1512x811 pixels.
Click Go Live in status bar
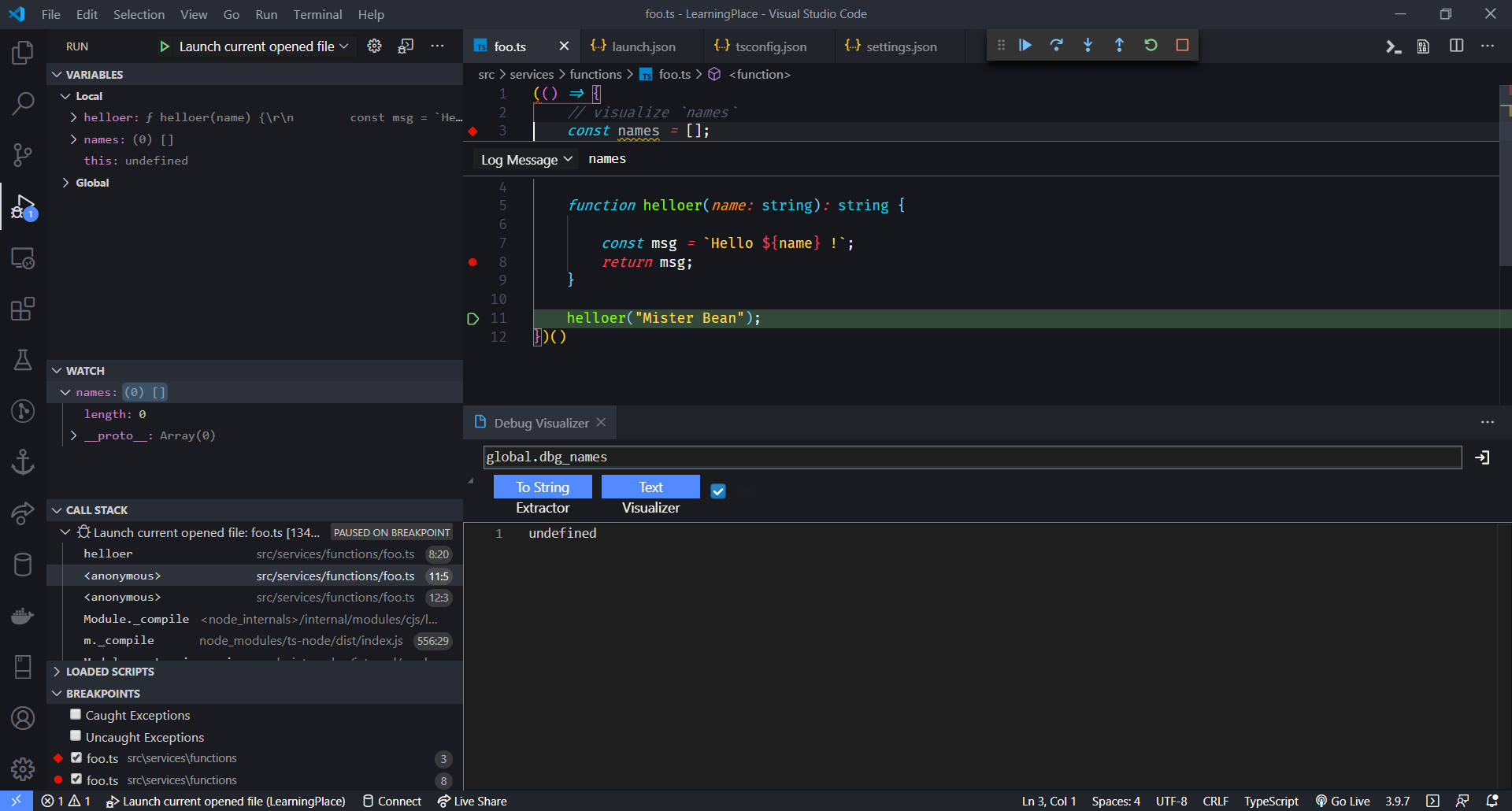(1343, 801)
